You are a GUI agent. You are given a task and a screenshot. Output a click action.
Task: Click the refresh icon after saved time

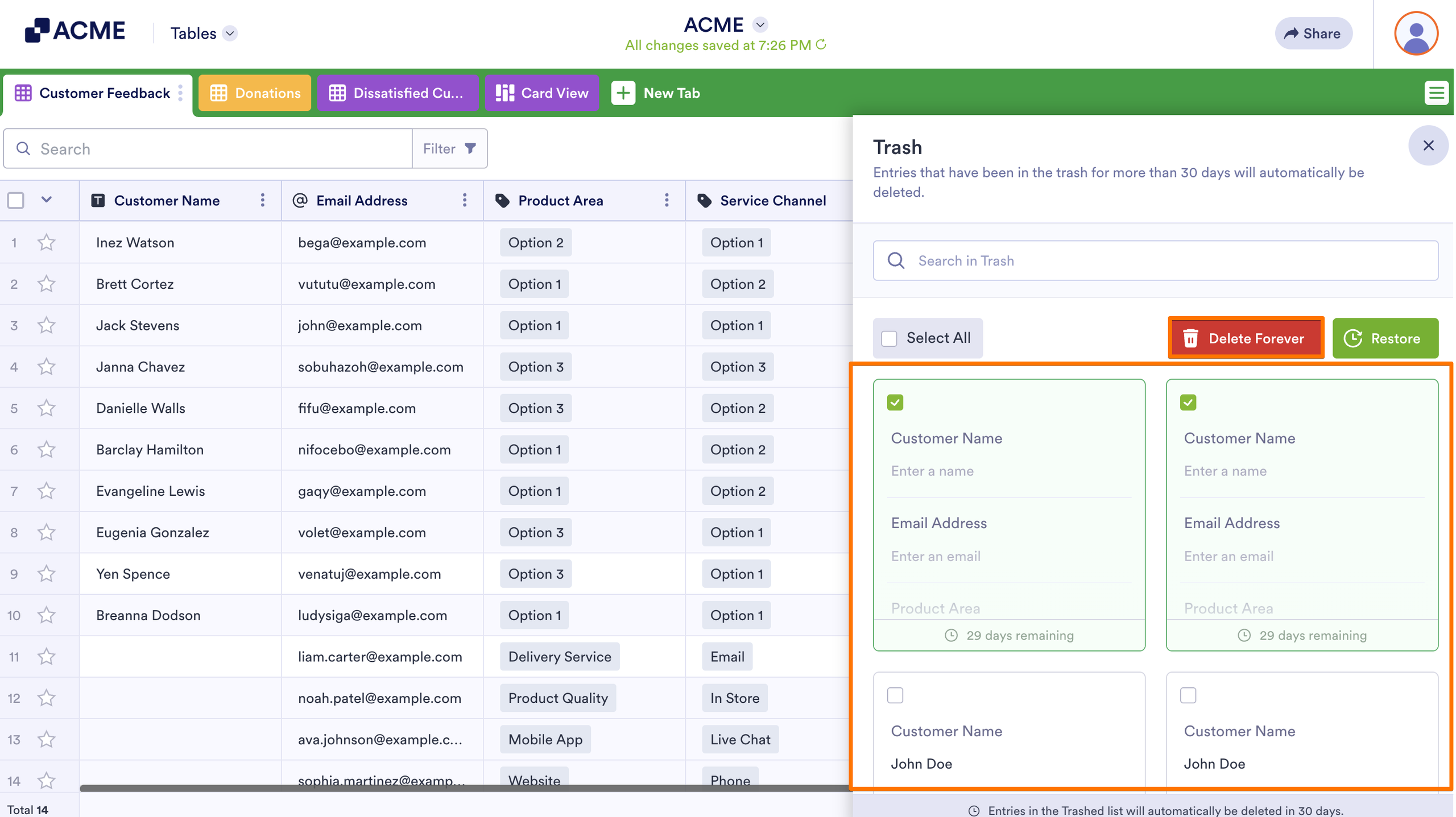point(821,45)
